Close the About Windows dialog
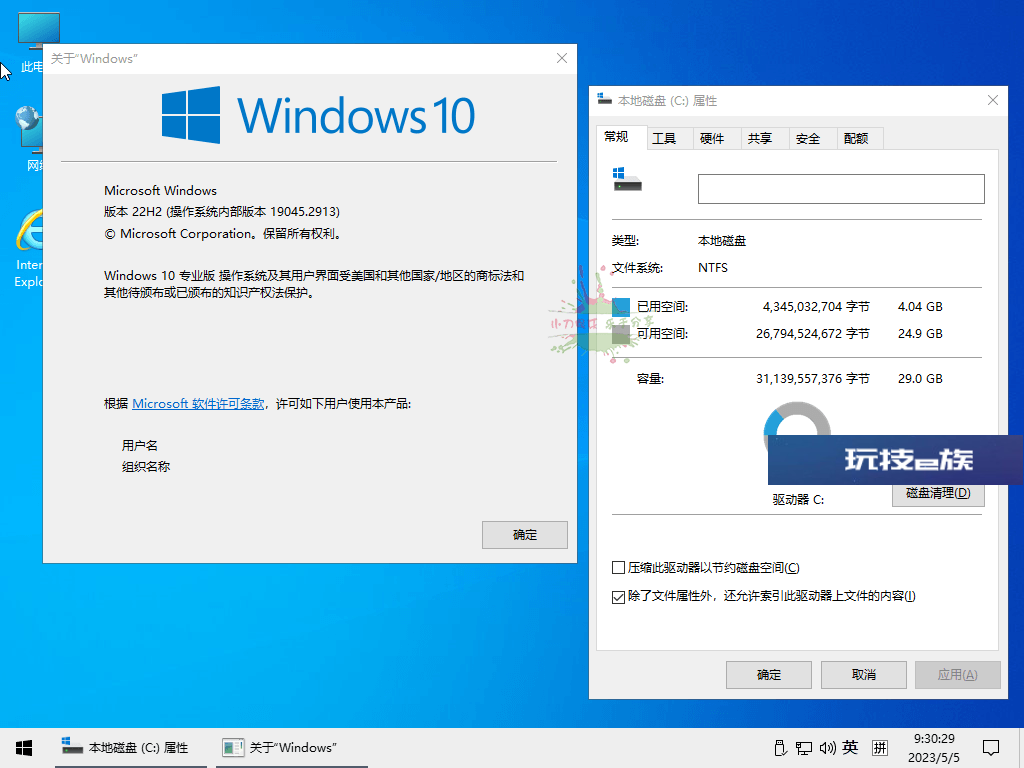Screen dimensions: 1024x768 tap(562, 58)
